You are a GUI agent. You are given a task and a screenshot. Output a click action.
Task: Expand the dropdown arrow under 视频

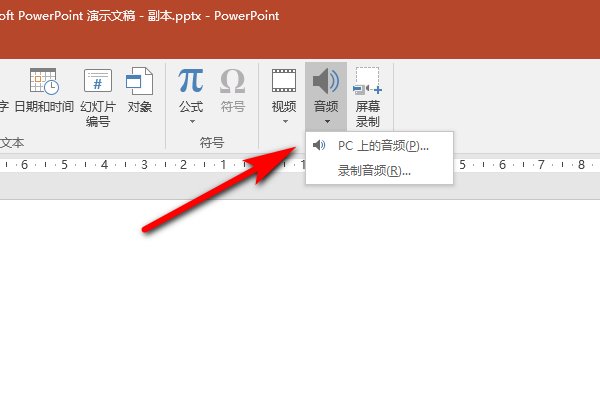284,122
